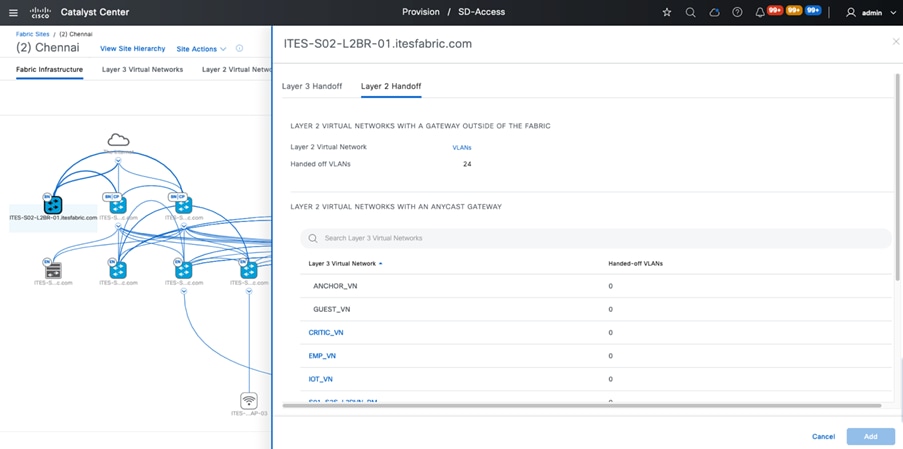903x449 pixels.
Task: Open the Layer 2 Virtual Networks tab
Action: pos(236,70)
